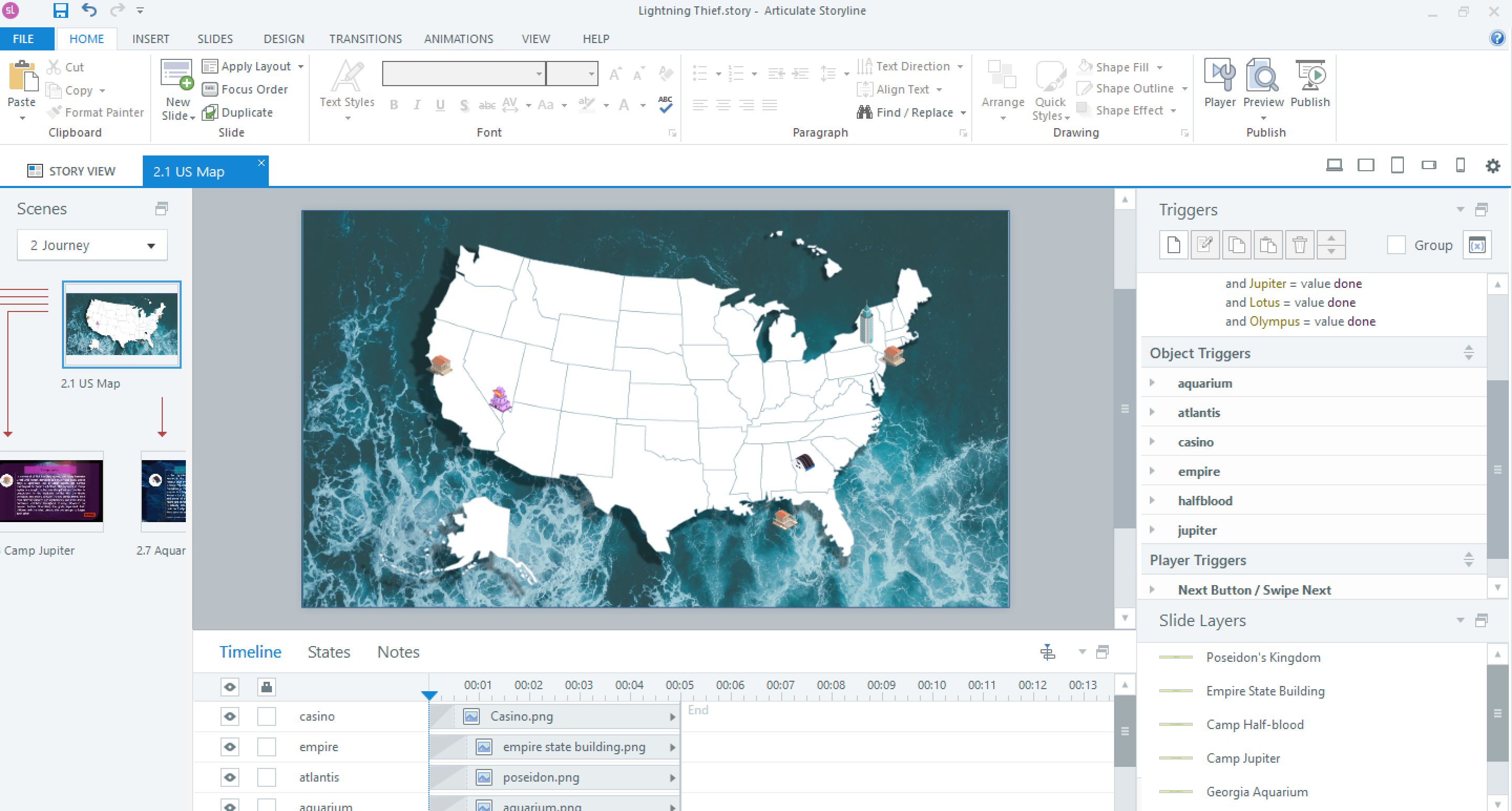
Task: Open the Notes tab
Action: (x=398, y=652)
